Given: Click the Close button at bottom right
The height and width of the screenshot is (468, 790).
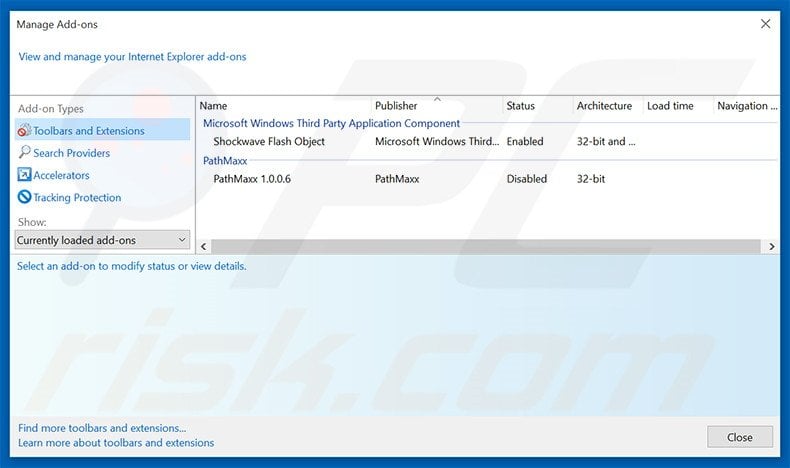Looking at the screenshot, I should pos(740,437).
